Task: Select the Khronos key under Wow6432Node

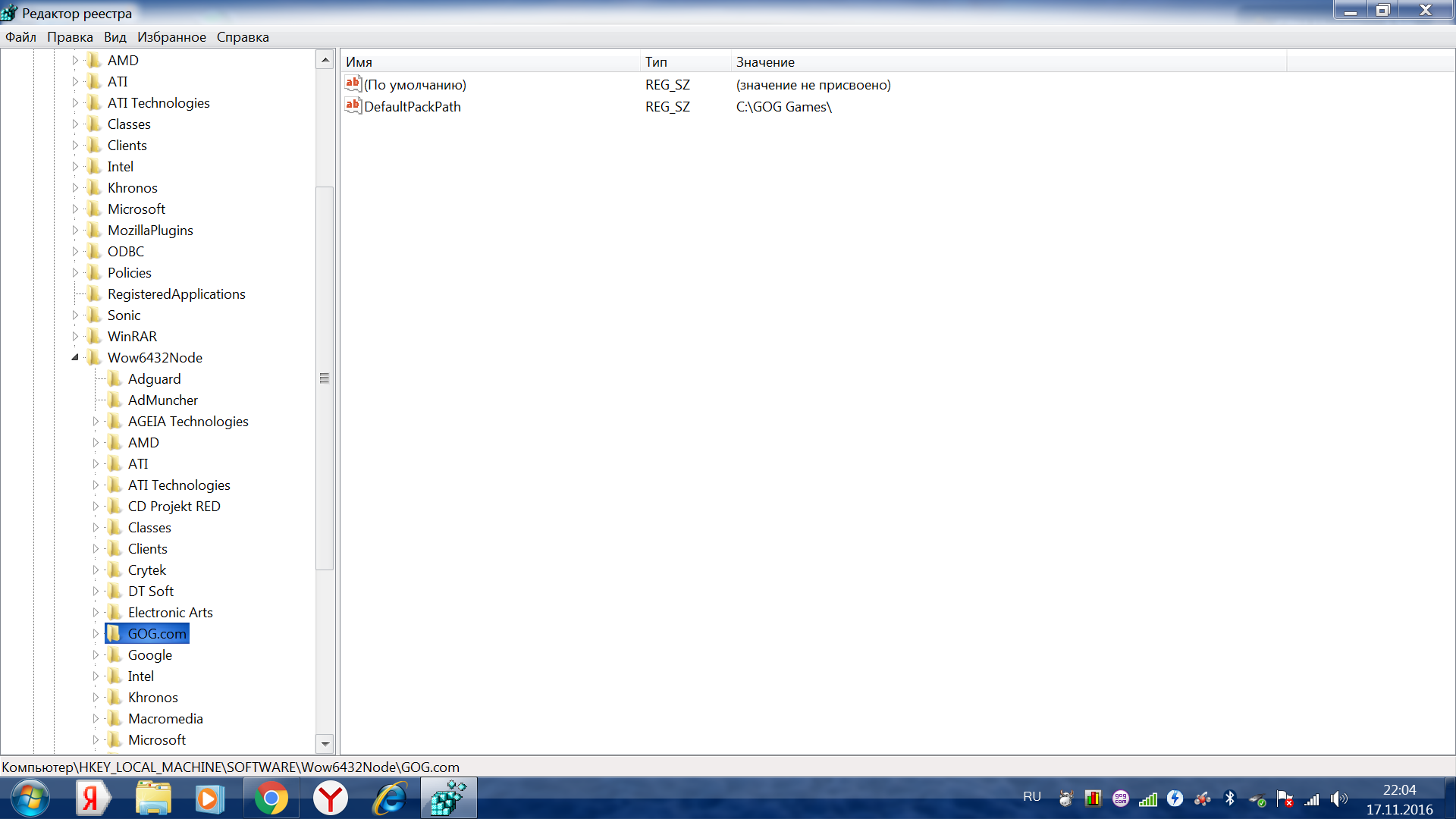Action: click(x=152, y=697)
